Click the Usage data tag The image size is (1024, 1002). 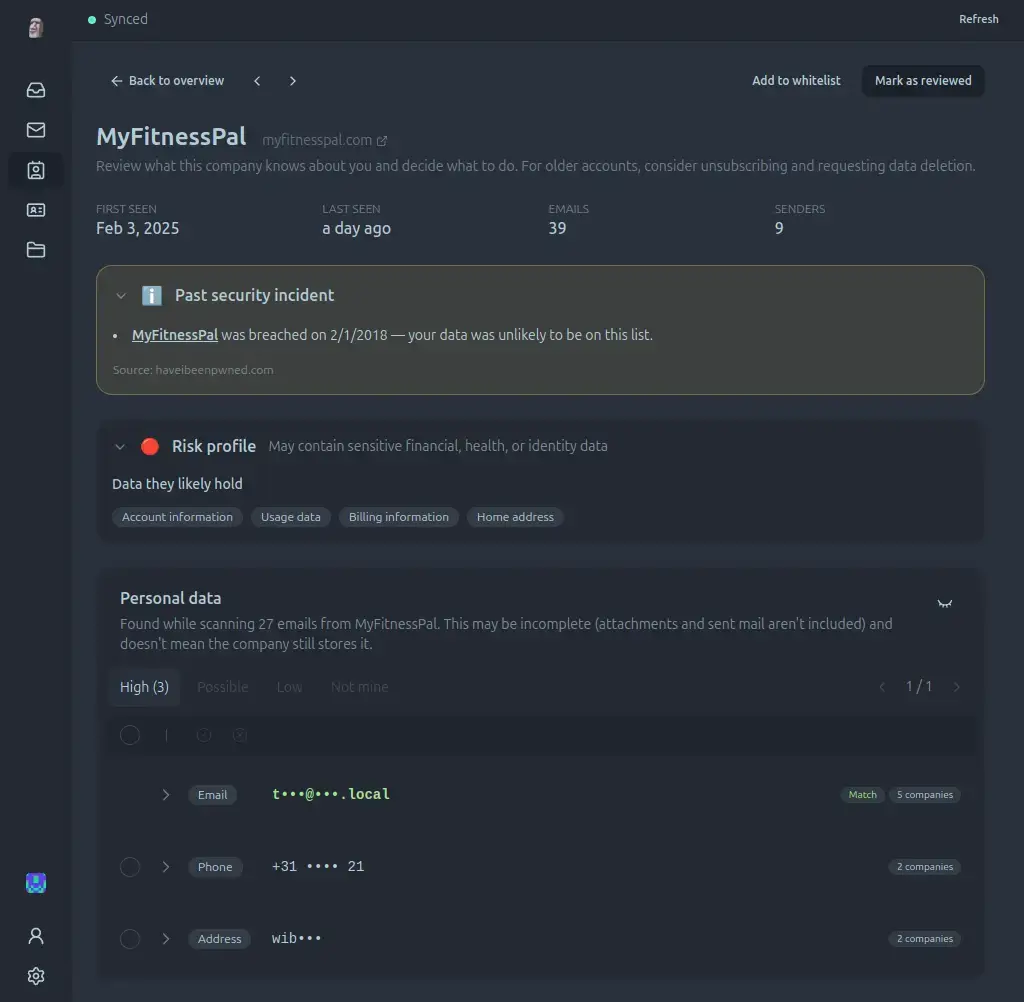(x=291, y=517)
